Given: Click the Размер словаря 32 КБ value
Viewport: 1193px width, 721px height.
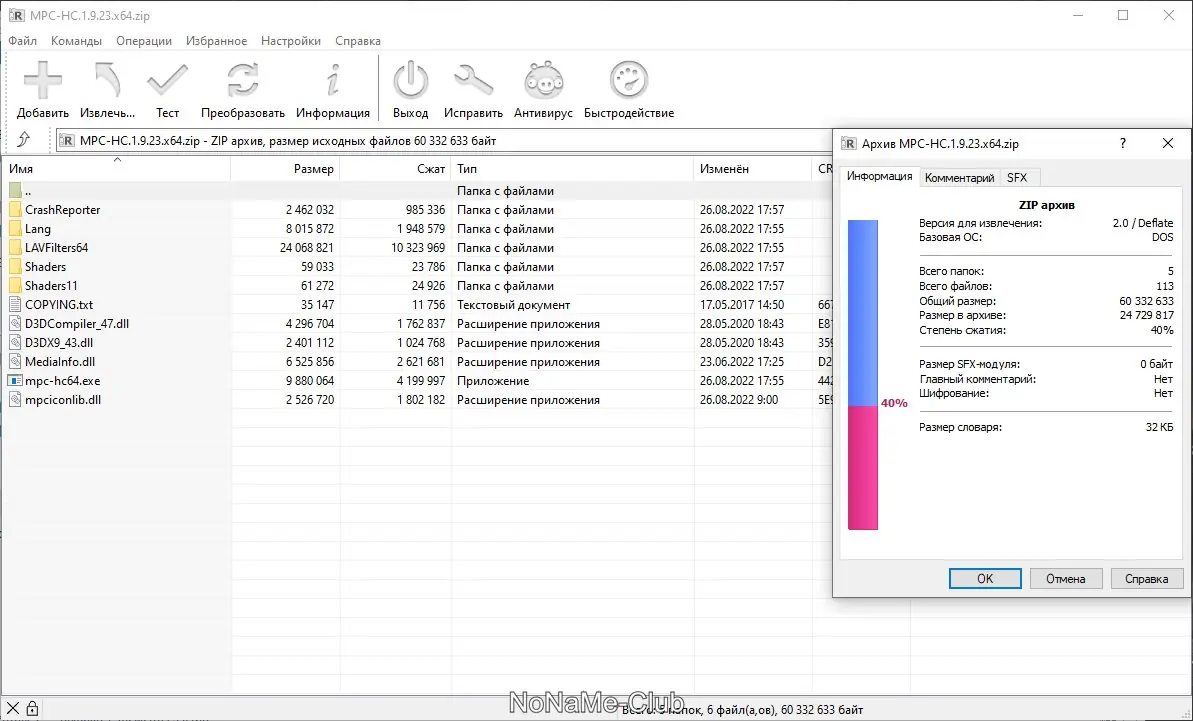Looking at the screenshot, I should tap(1160, 427).
